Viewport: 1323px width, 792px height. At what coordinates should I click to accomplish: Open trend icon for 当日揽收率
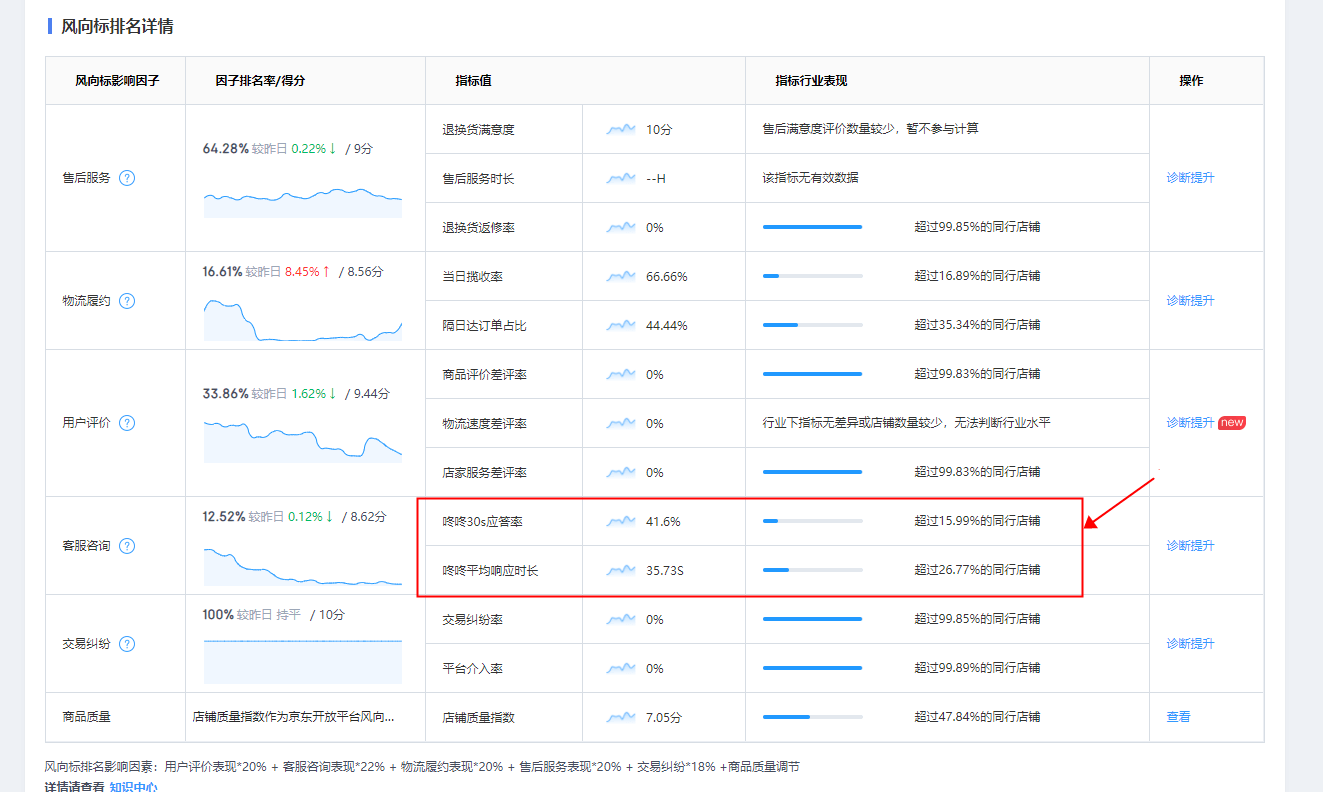coord(621,276)
